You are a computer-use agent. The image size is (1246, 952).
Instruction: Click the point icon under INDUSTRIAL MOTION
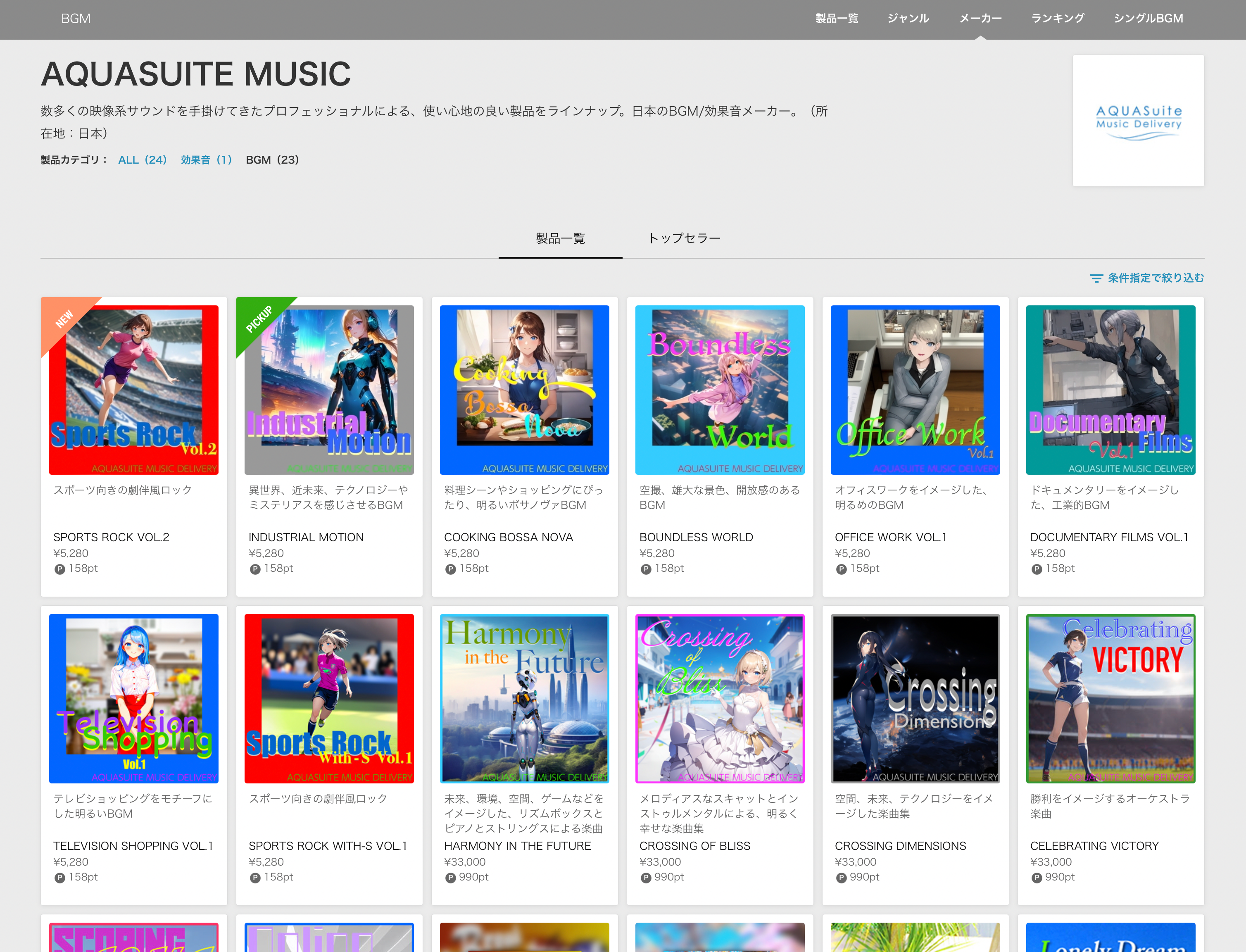[x=255, y=569]
